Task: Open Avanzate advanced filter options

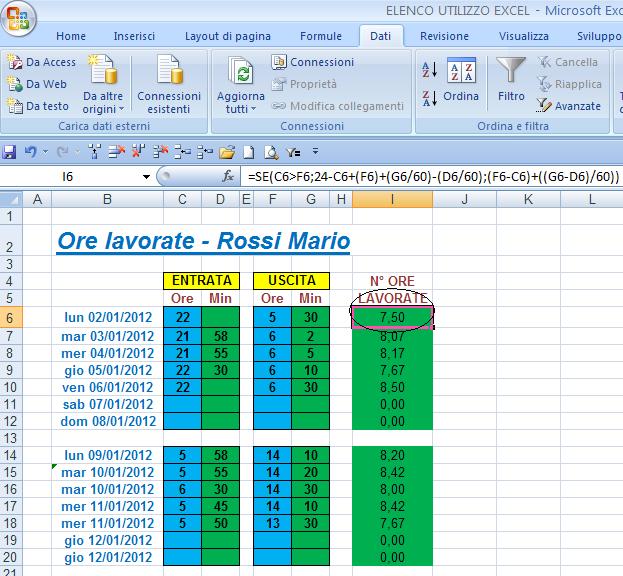Action: tap(569, 106)
